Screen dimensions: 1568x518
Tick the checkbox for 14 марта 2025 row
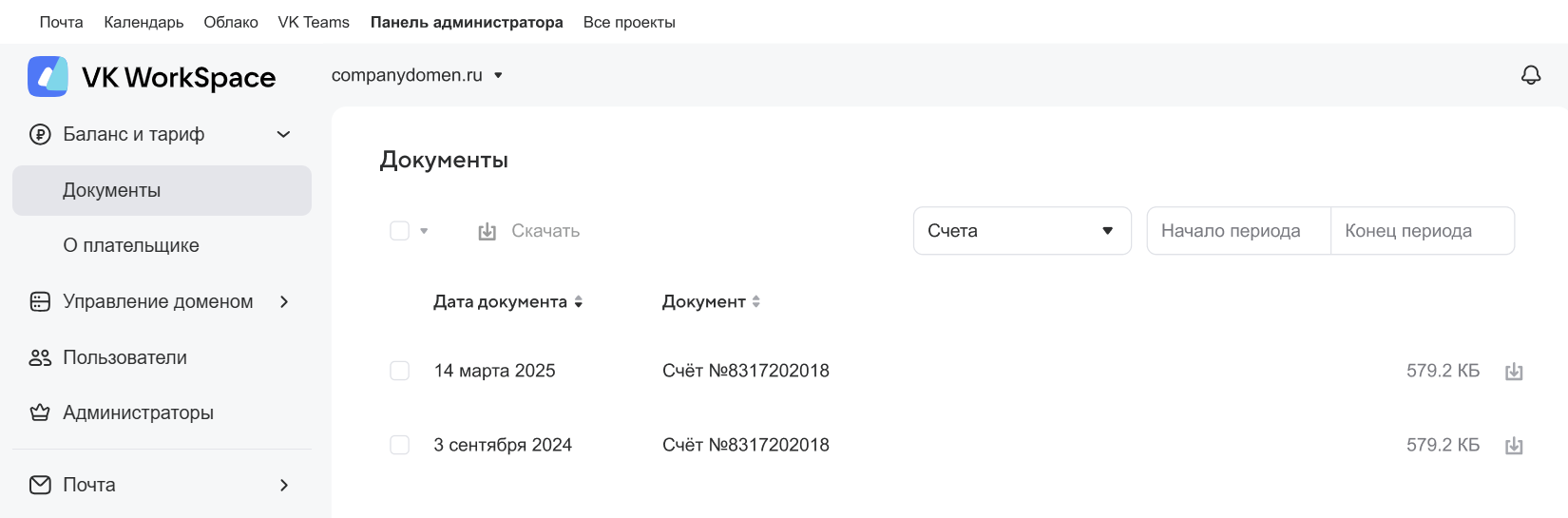(400, 371)
